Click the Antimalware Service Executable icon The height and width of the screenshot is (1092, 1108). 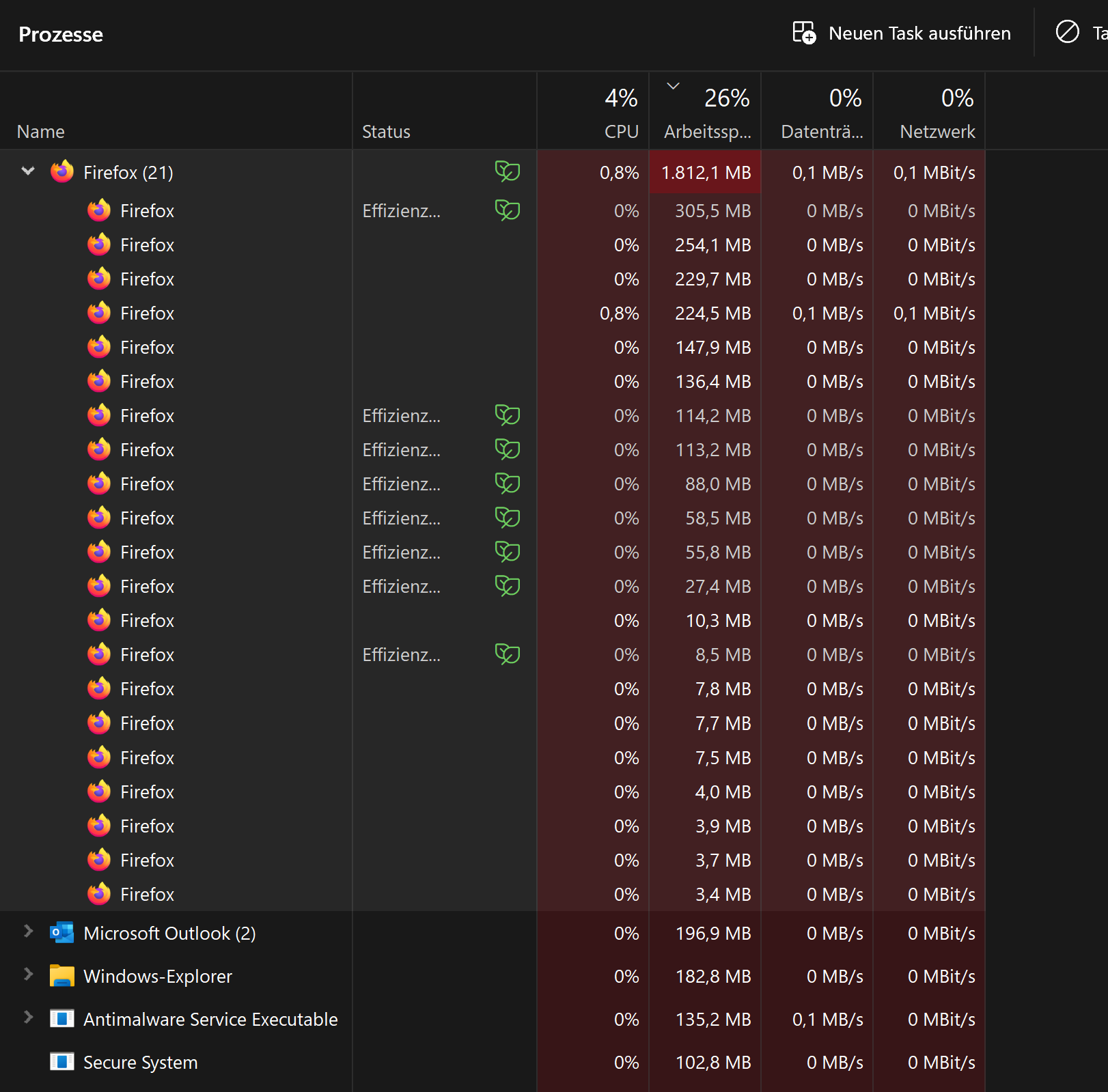pyautogui.click(x=62, y=1018)
